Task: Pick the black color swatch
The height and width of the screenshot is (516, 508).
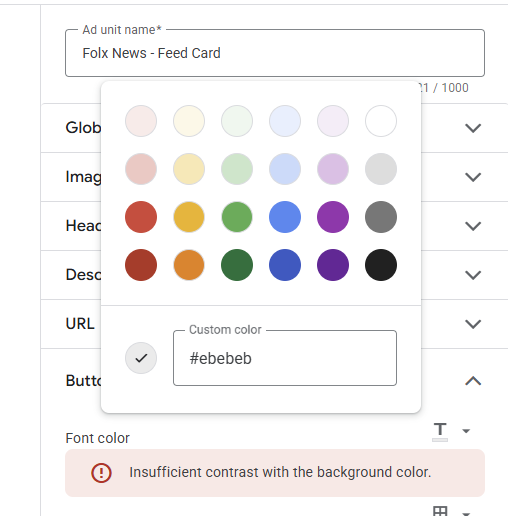Action: tap(381, 265)
